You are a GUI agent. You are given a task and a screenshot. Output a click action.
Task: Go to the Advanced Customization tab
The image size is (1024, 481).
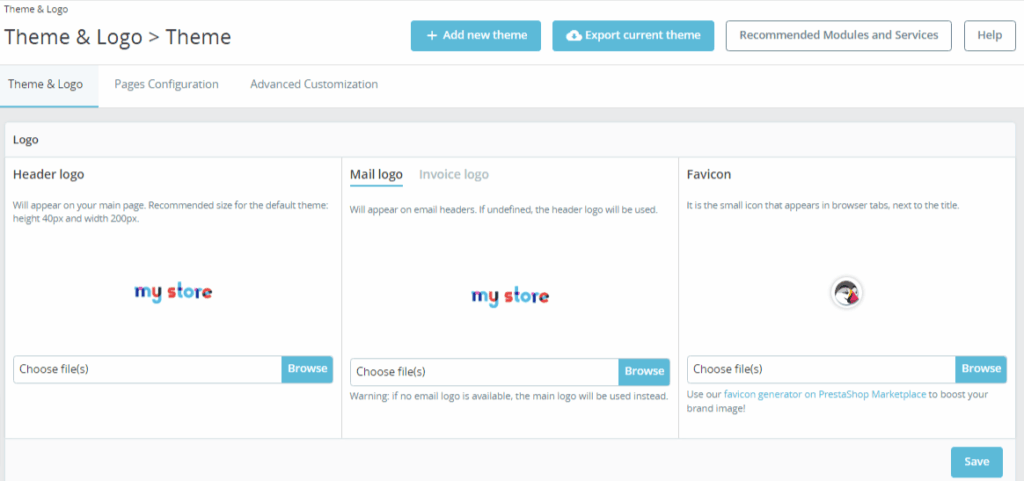(x=314, y=85)
